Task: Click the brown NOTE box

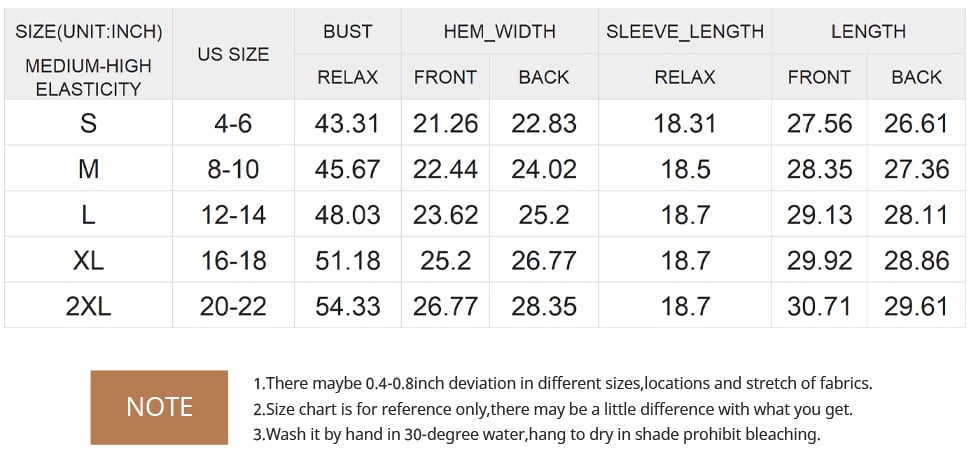Action: tap(159, 407)
